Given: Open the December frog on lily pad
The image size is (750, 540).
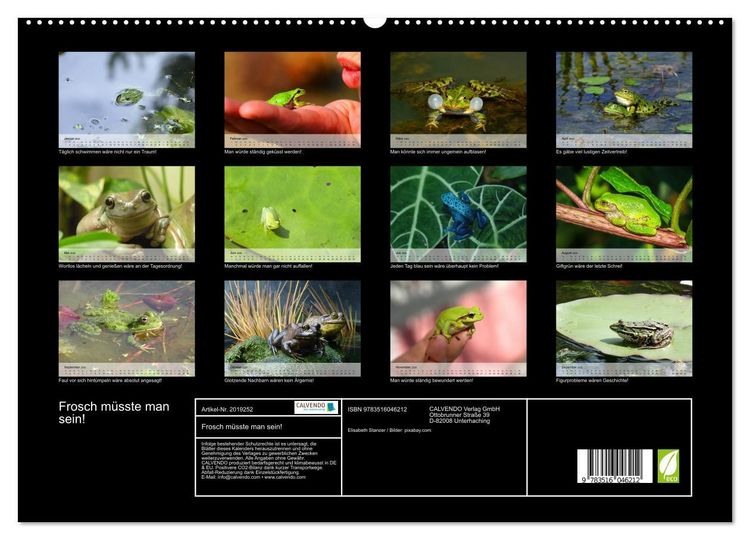Looking at the screenshot, I should (x=624, y=328).
